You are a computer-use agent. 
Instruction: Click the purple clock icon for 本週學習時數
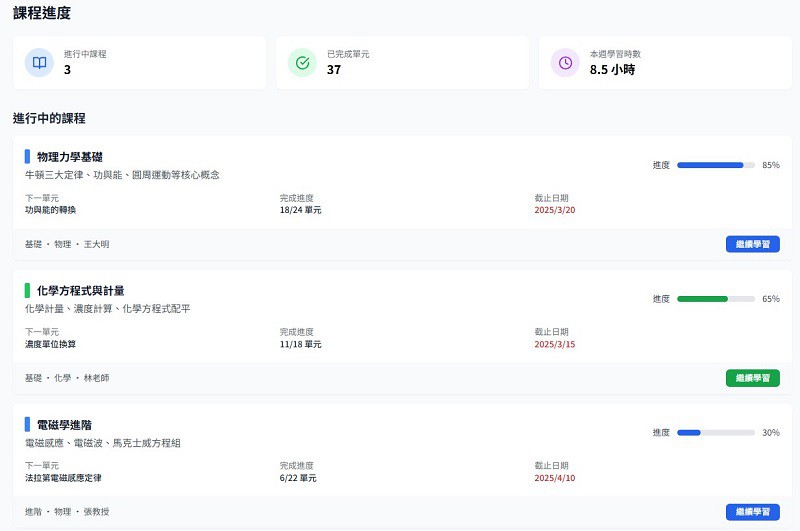pos(565,63)
